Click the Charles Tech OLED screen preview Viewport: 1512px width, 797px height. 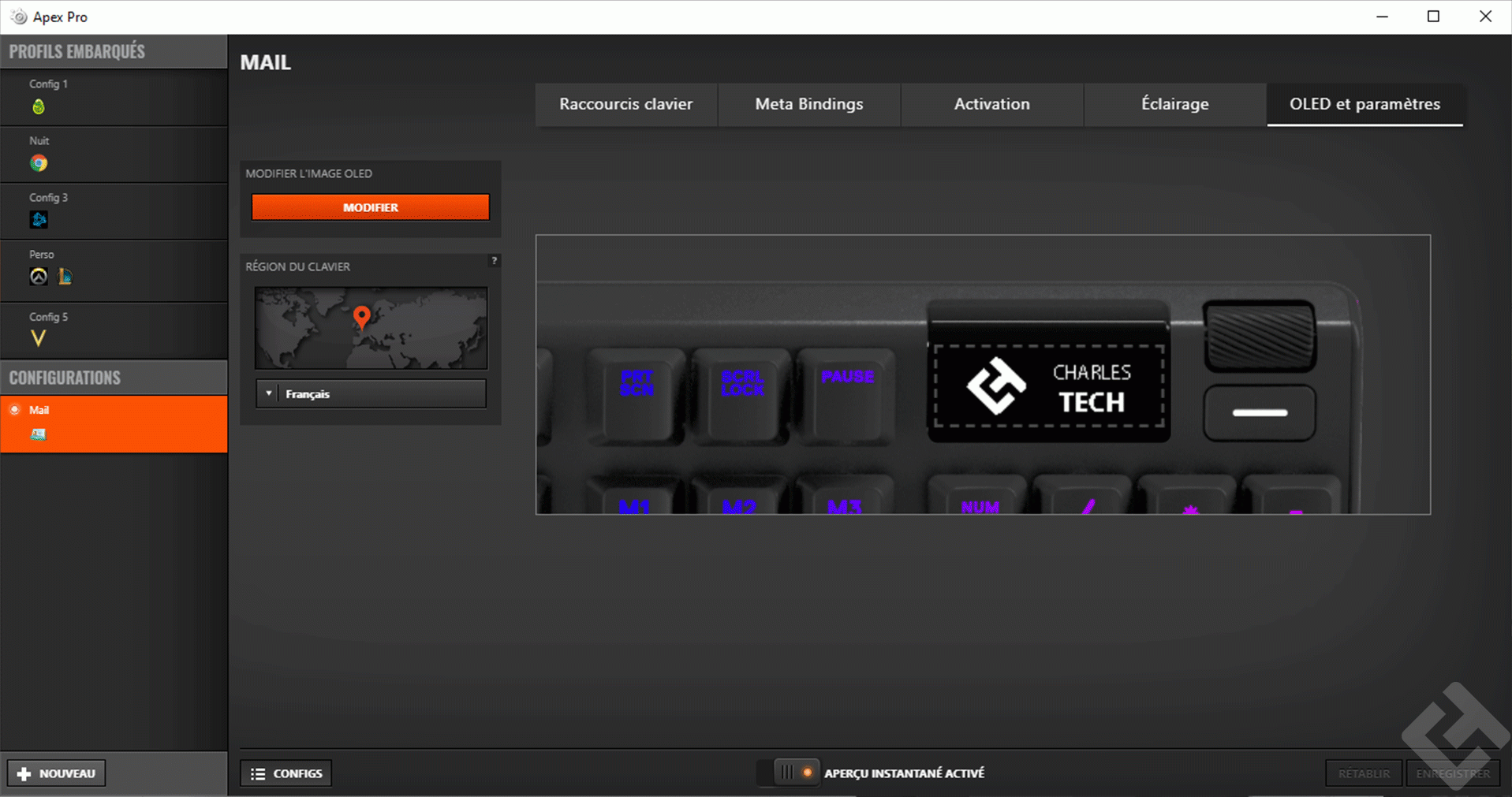pyautogui.click(x=1049, y=385)
